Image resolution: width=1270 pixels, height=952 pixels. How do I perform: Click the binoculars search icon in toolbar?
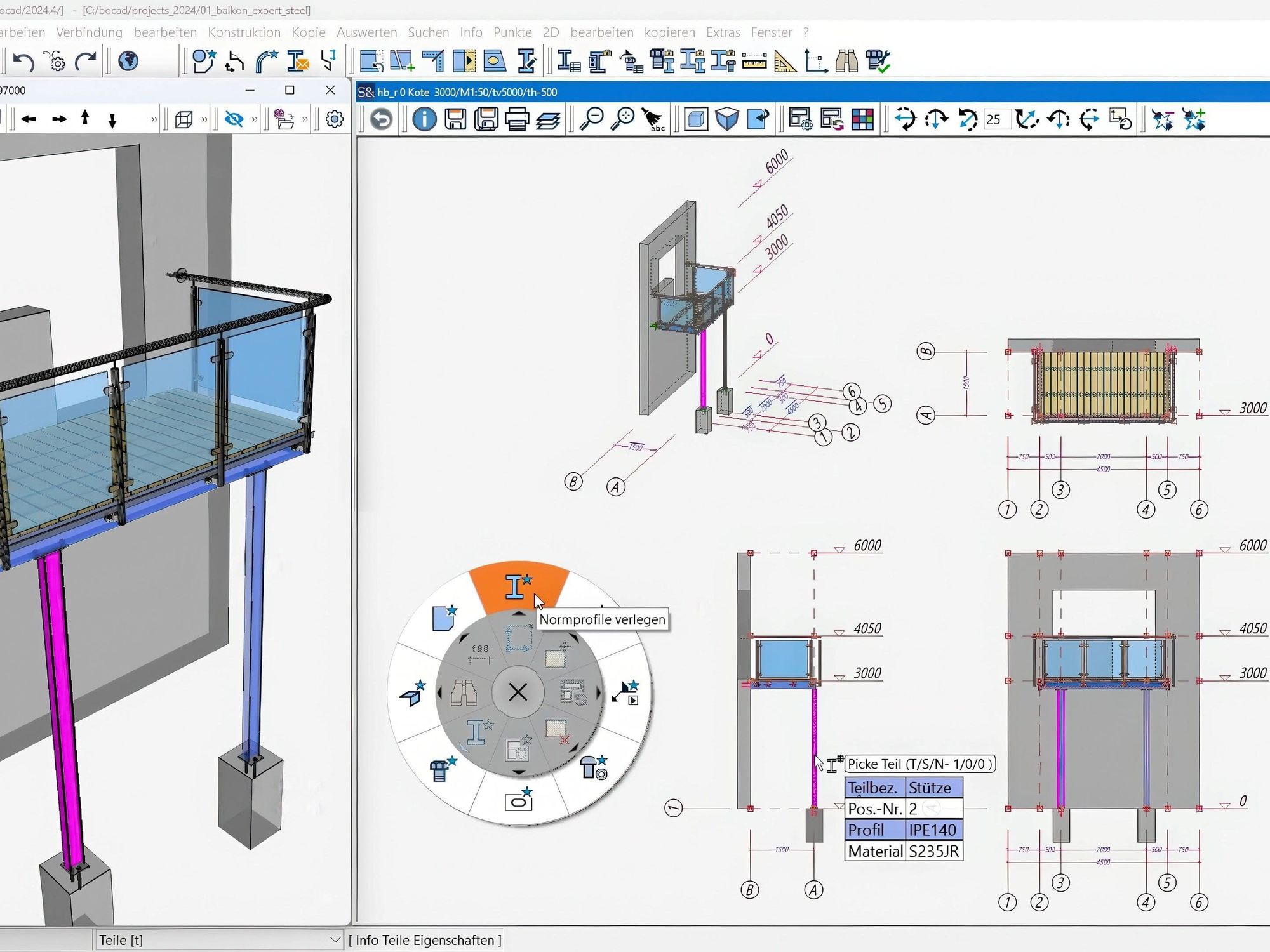846,62
